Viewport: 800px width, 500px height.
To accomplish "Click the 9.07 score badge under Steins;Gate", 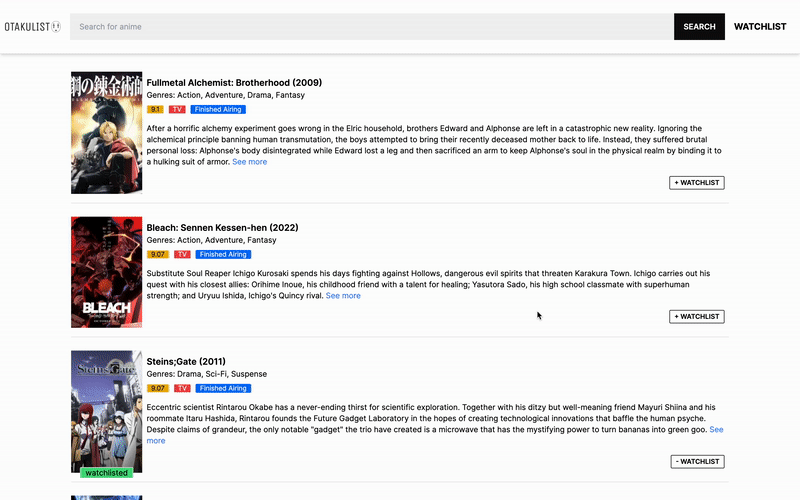I will [x=158, y=388].
